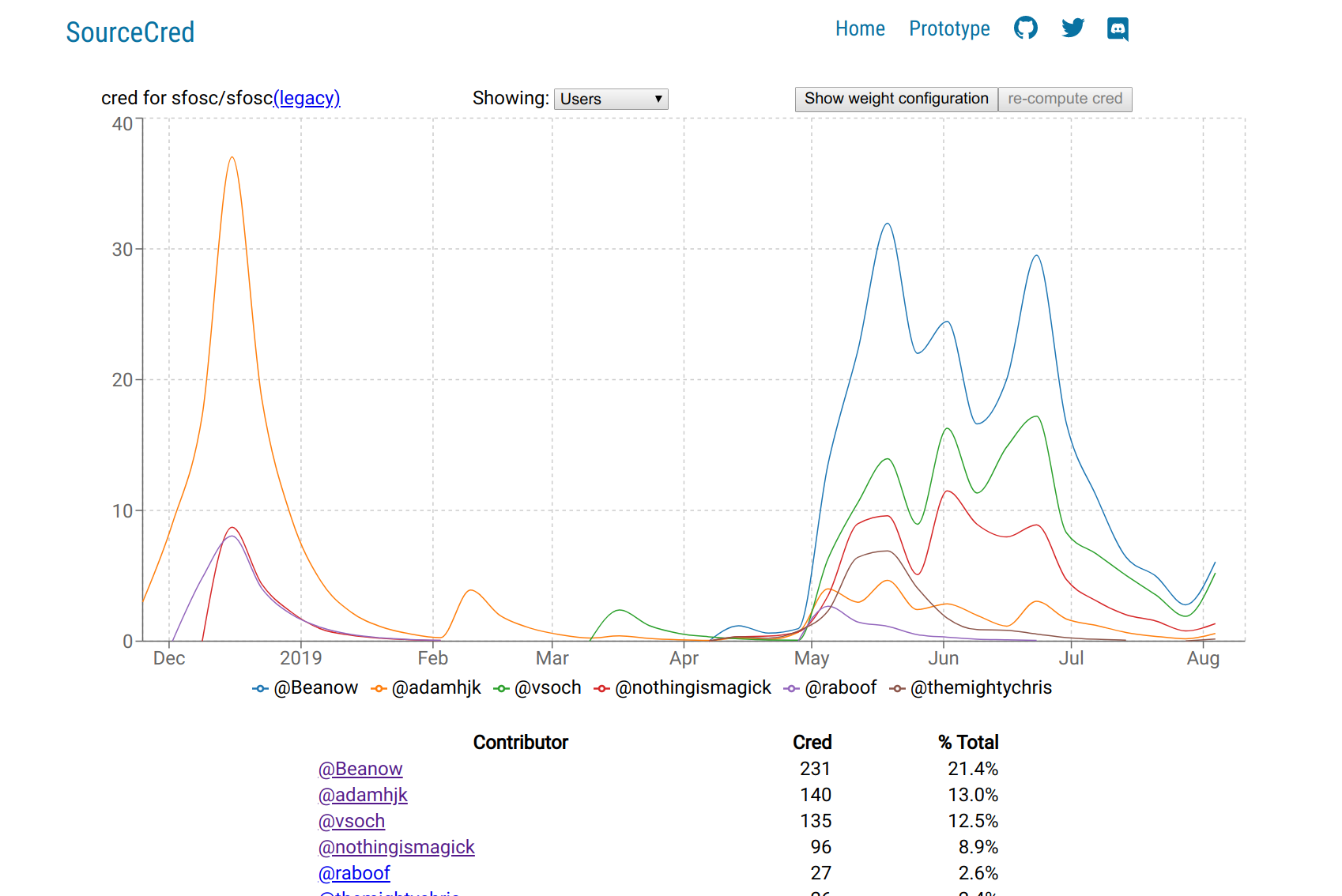
Task: Open @vsoch contributor link in table
Action: pos(352,821)
